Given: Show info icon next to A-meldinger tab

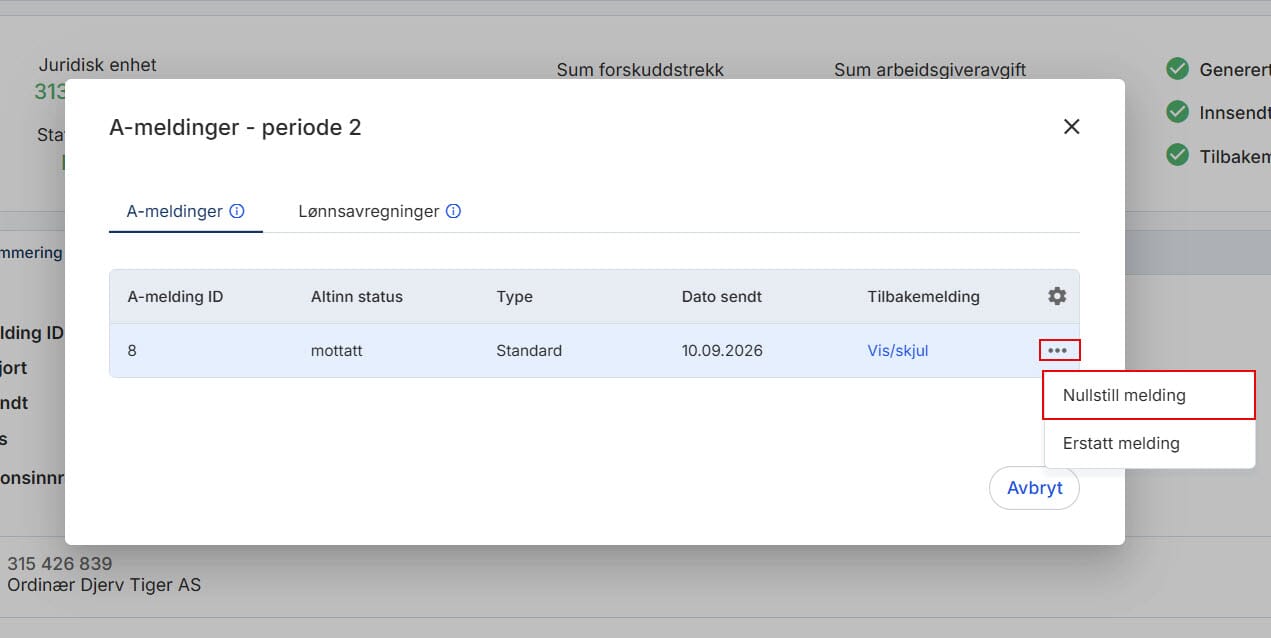Looking at the screenshot, I should 237,211.
